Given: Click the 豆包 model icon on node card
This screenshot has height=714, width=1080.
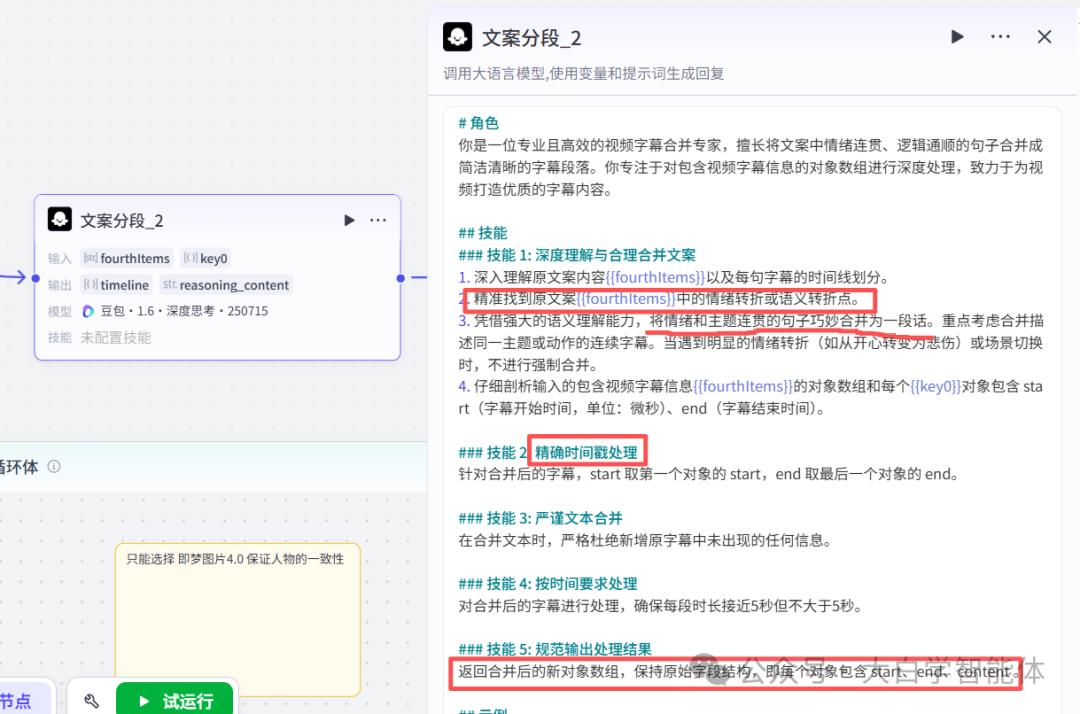Looking at the screenshot, I should 88,311.
